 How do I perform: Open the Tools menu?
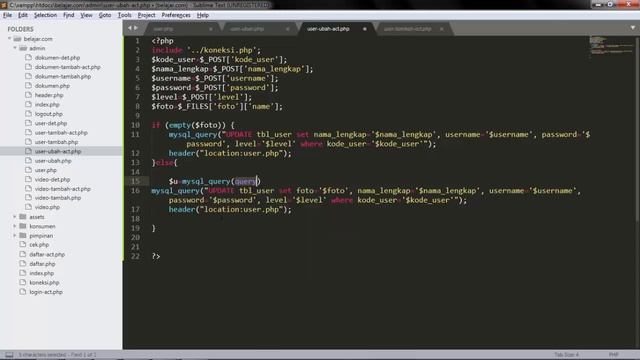[x=124, y=15]
